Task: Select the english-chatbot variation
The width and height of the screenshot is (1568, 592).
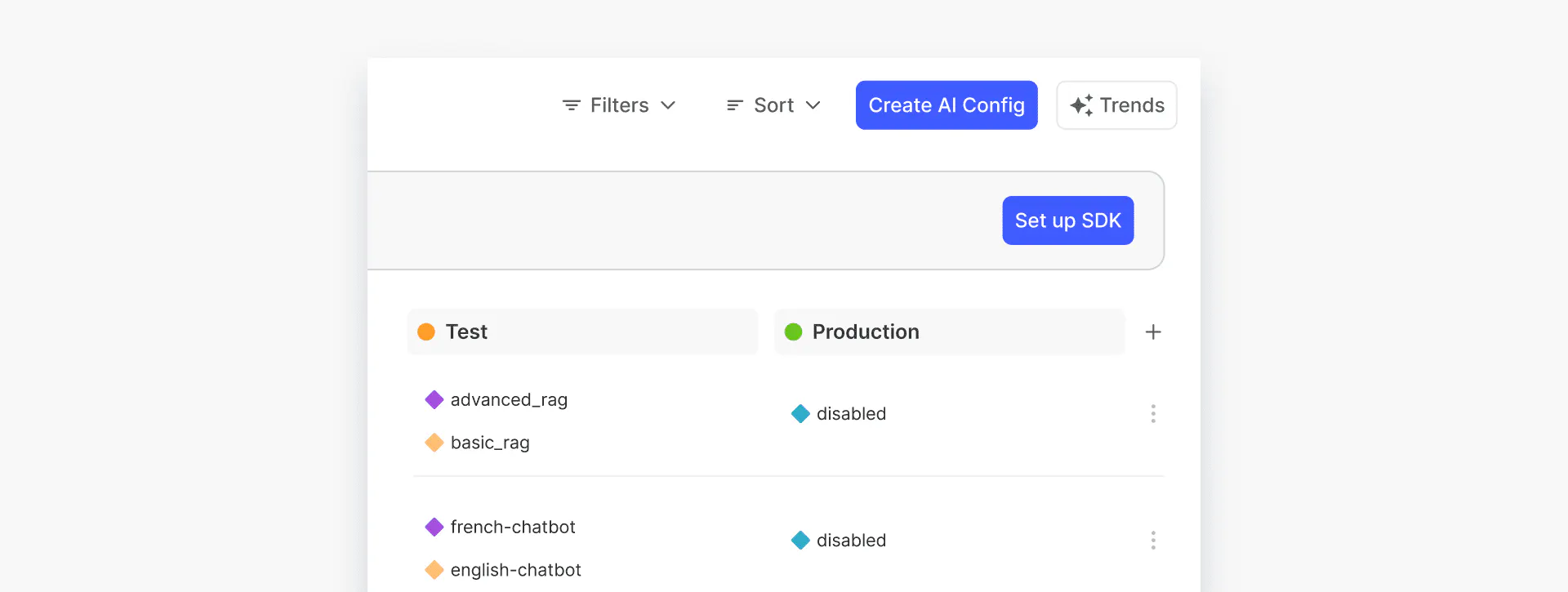Action: [515, 570]
